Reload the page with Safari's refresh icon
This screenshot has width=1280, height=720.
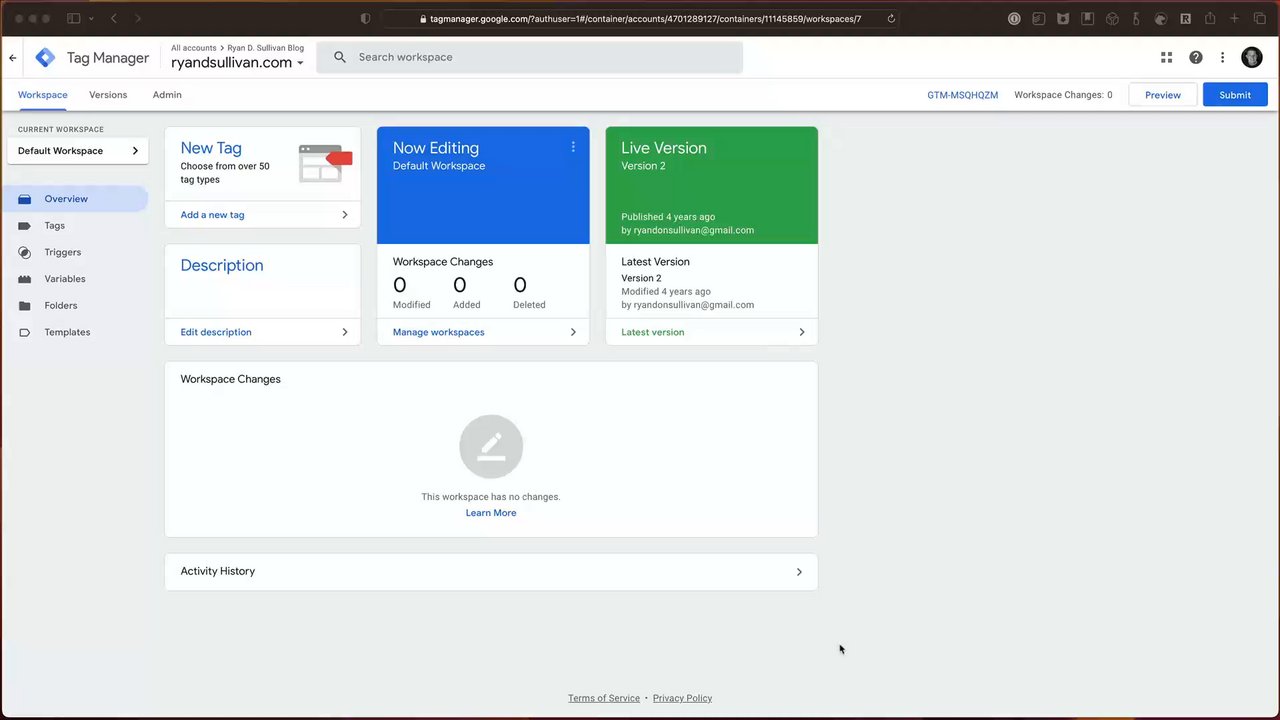tap(891, 18)
